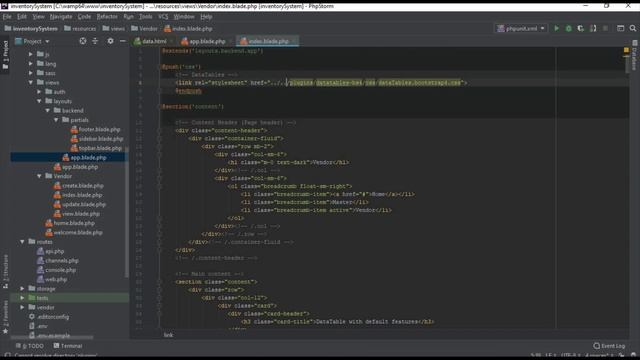This screenshot has width=640, height=360.
Task: Collapse all icon in Project panel
Action: click(95, 41)
